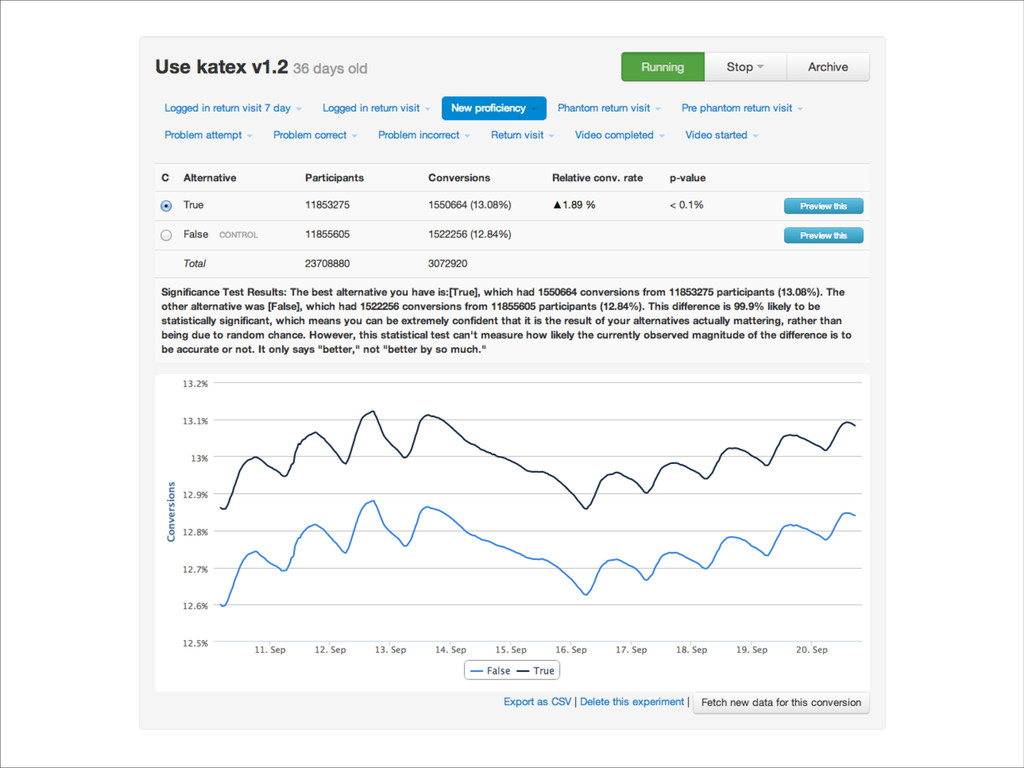The height and width of the screenshot is (768, 1024).
Task: Switch to the Problem correct metric
Action: pyautogui.click(x=315, y=135)
